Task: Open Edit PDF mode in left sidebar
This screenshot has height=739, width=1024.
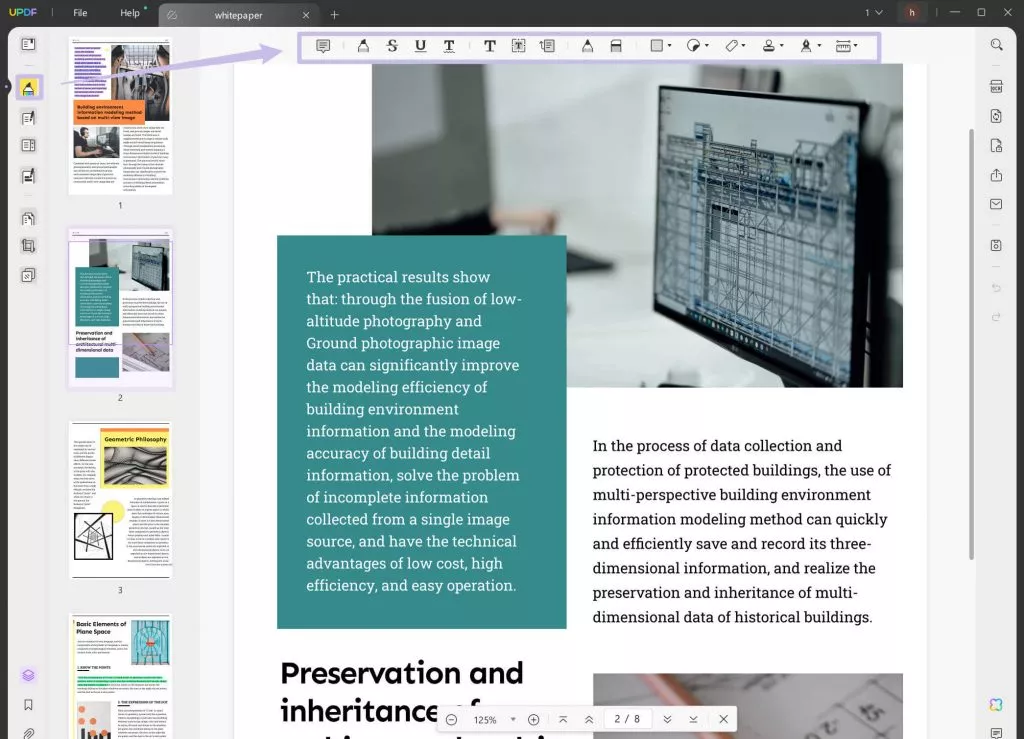Action: click(x=28, y=118)
